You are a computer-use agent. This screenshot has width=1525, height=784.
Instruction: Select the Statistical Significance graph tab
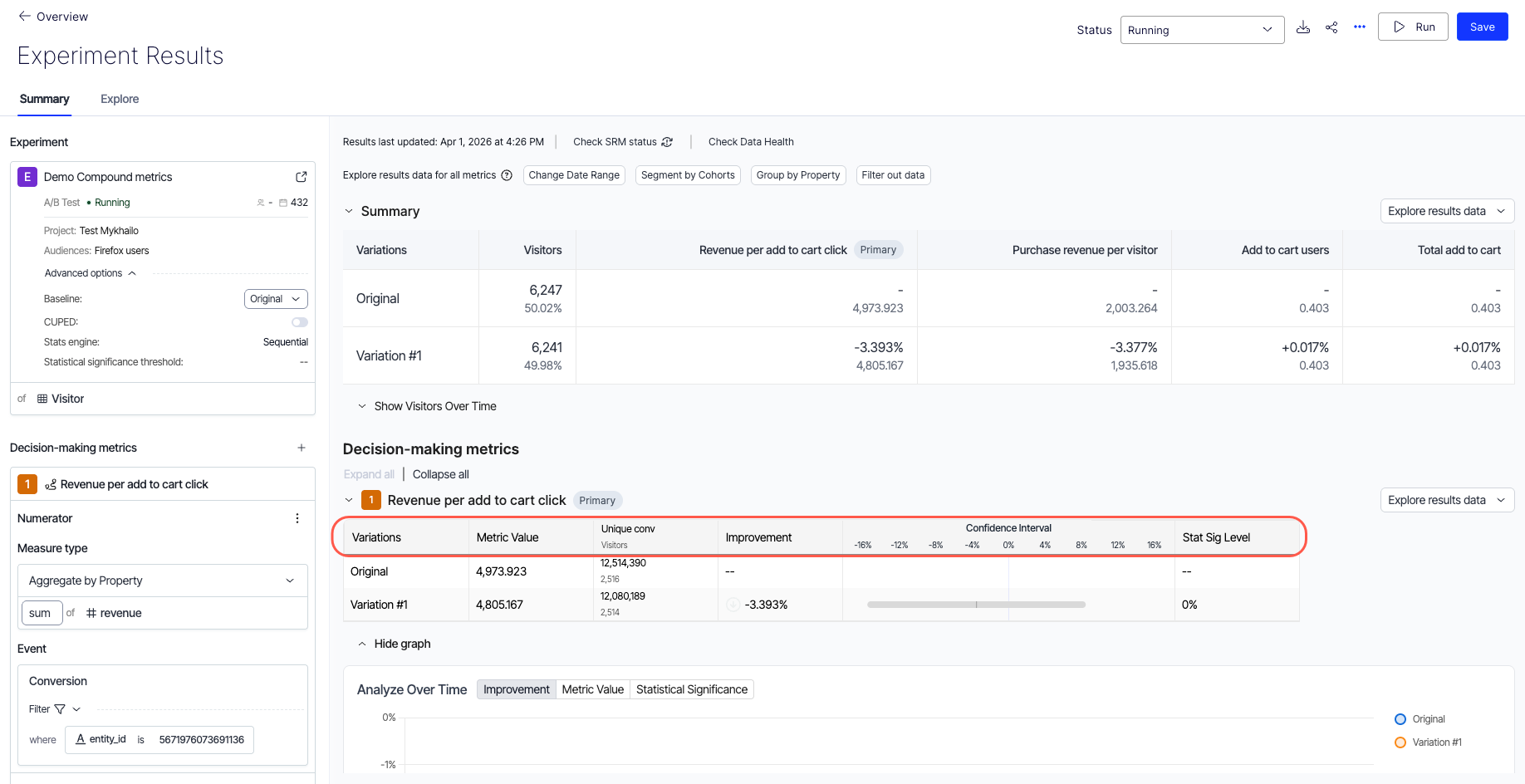point(691,689)
